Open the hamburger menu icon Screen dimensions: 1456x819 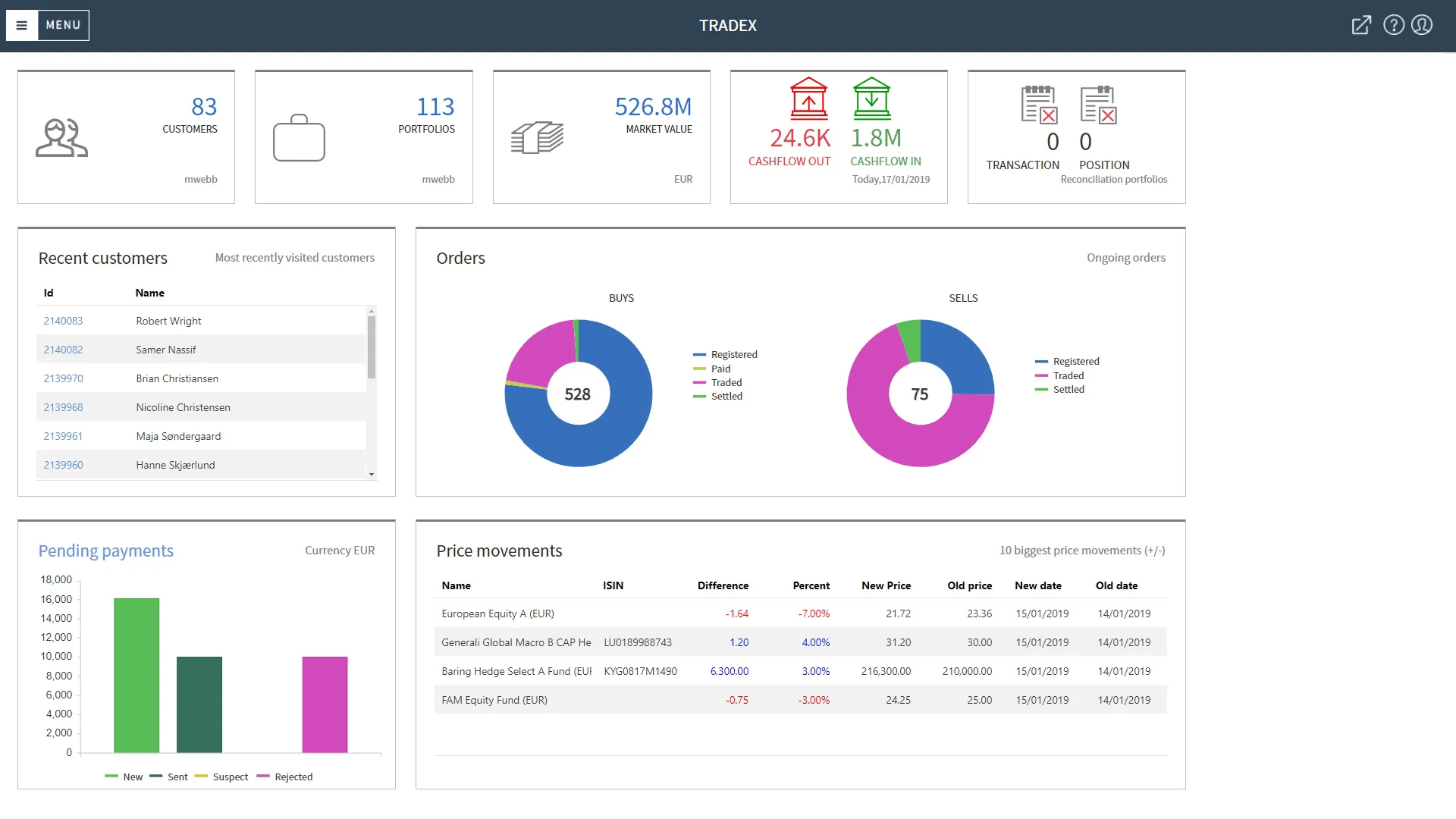pyautogui.click(x=22, y=25)
